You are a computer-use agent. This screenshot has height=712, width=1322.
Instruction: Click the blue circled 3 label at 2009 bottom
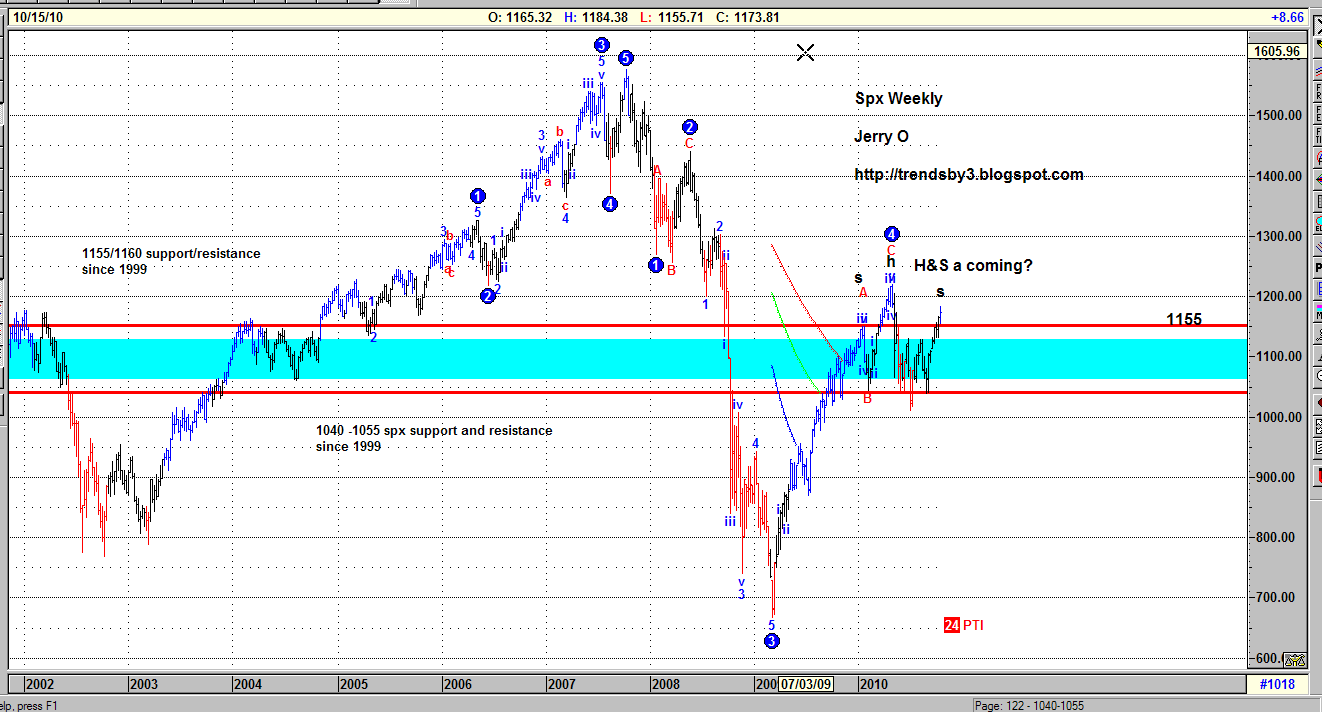[x=772, y=641]
